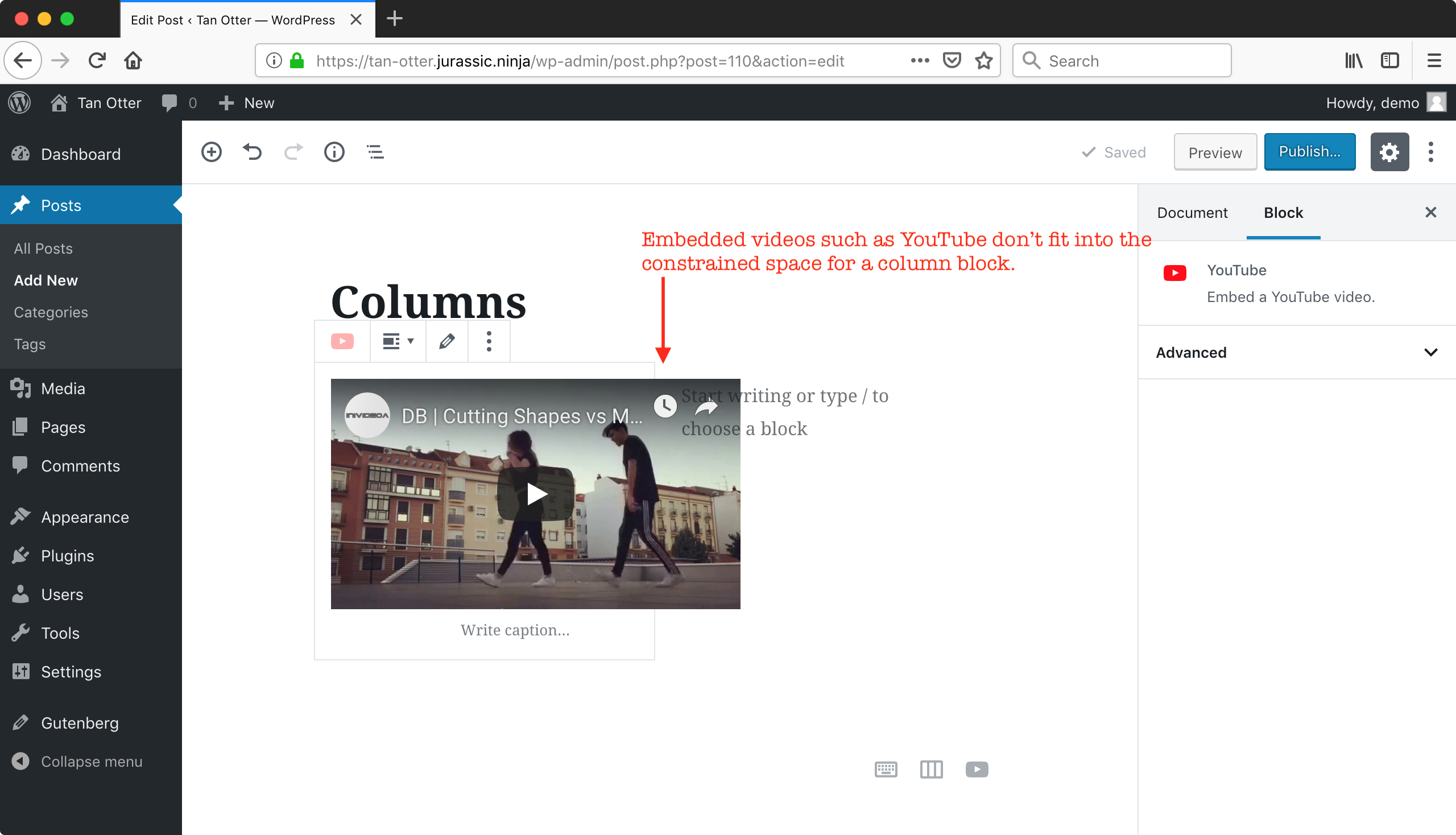1456x835 pixels.
Task: Click the Preview button
Action: 1215,152
